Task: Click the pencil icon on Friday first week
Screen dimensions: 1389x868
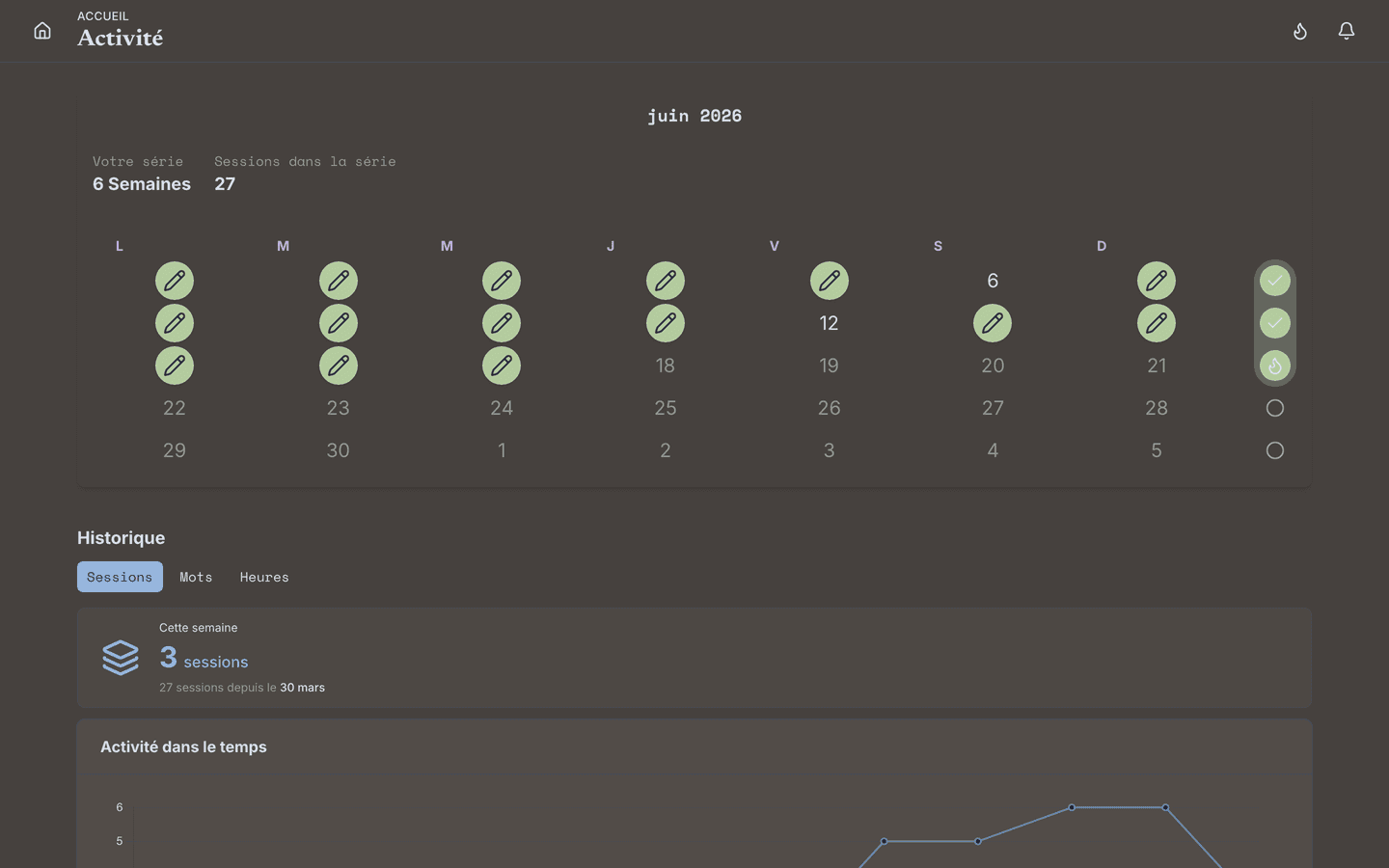Action: point(830,281)
